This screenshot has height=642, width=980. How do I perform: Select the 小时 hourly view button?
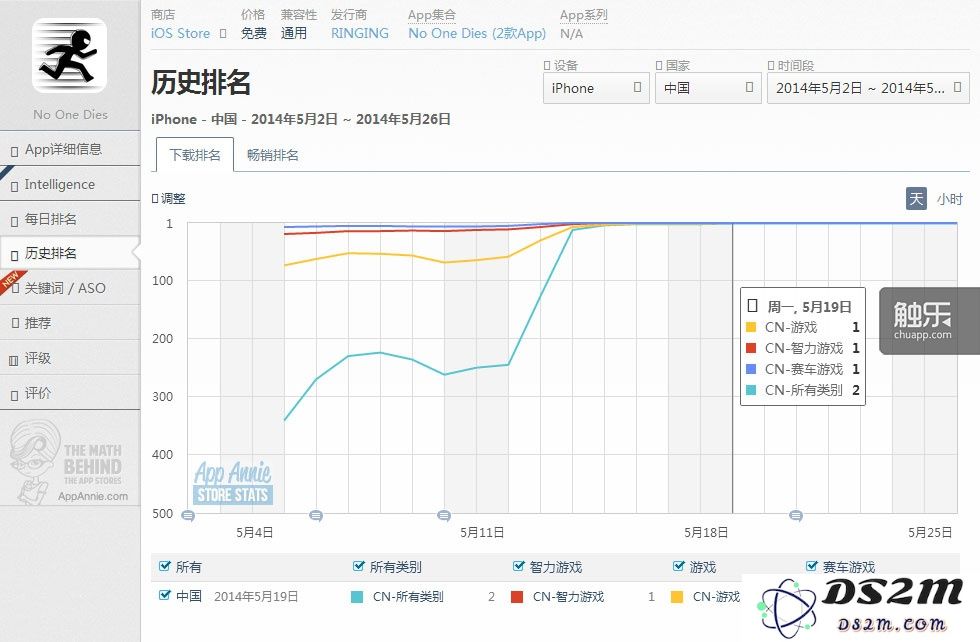pyautogui.click(x=949, y=199)
